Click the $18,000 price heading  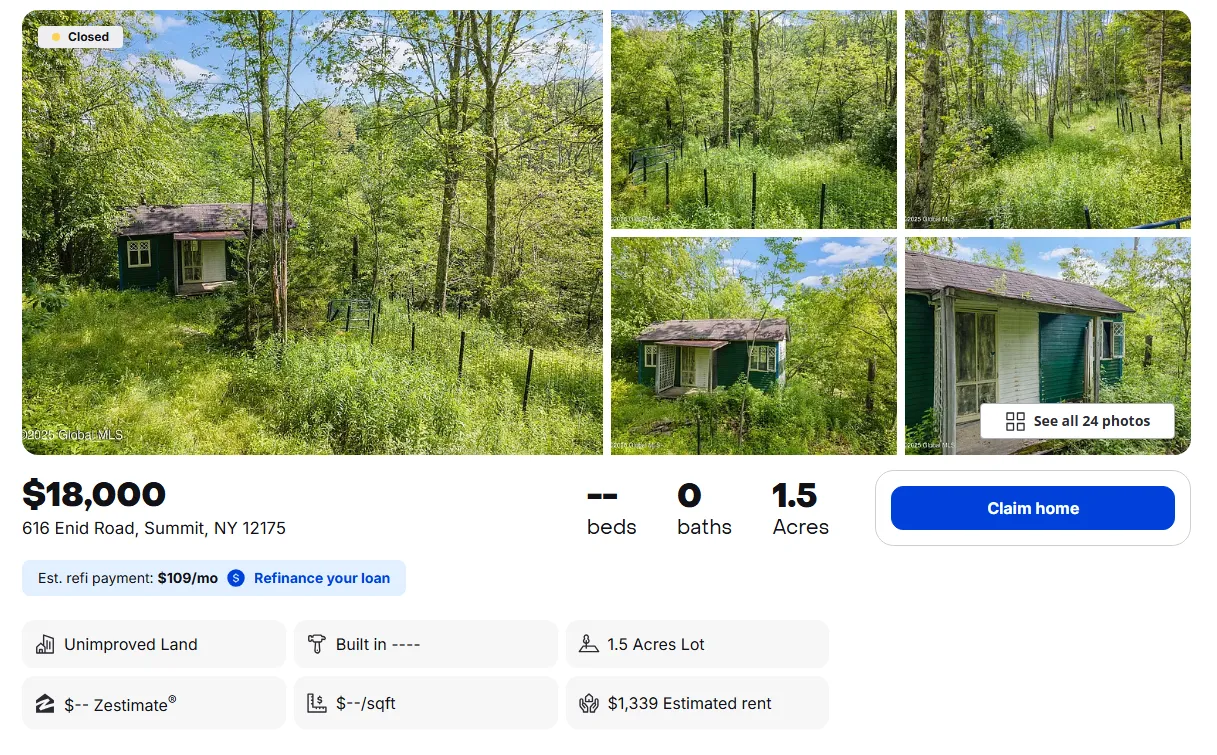(94, 494)
